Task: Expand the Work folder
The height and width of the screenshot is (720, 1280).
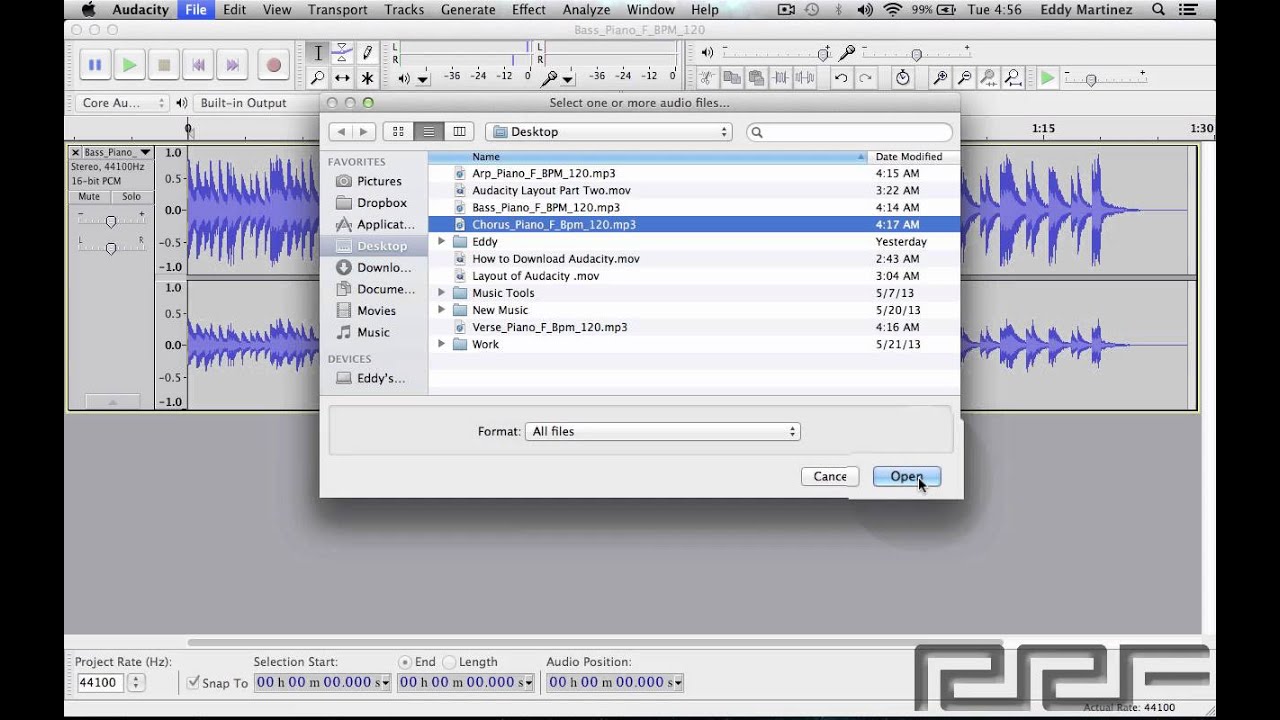Action: 441,344
